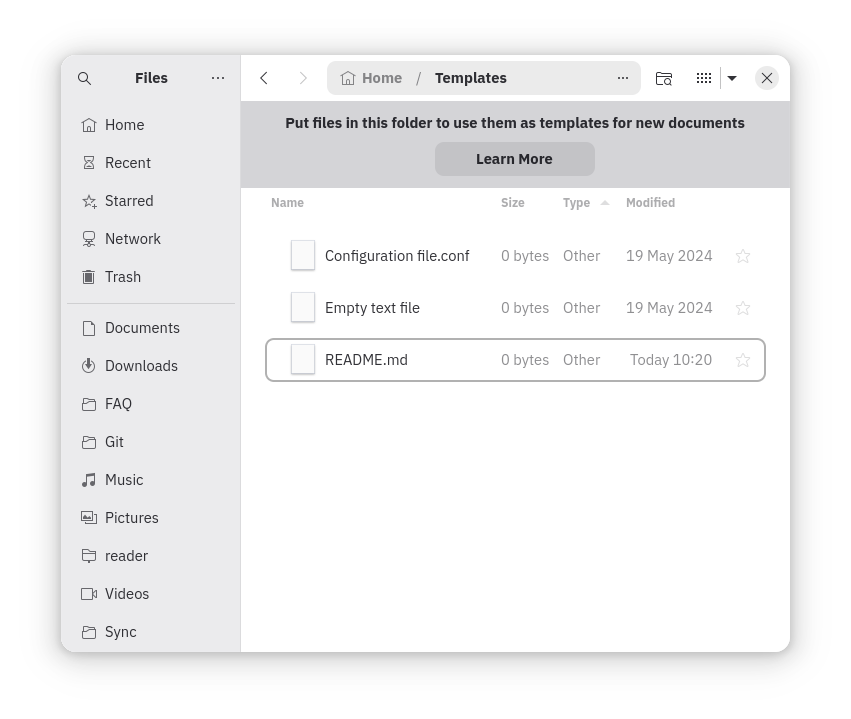
Task: Click the Home house icon in sidebar
Action: click(x=88, y=125)
